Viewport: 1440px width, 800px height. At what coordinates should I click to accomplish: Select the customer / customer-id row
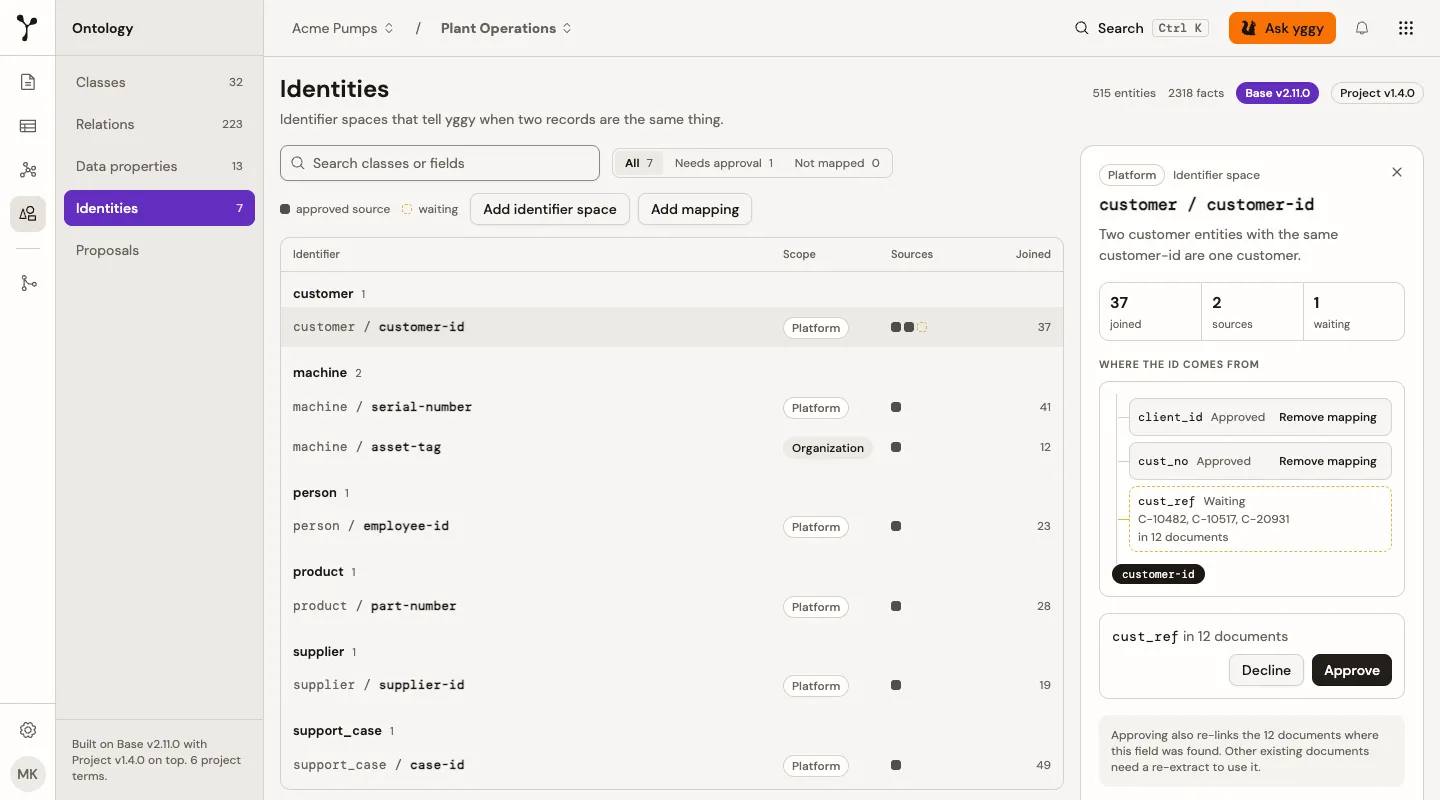click(x=672, y=327)
